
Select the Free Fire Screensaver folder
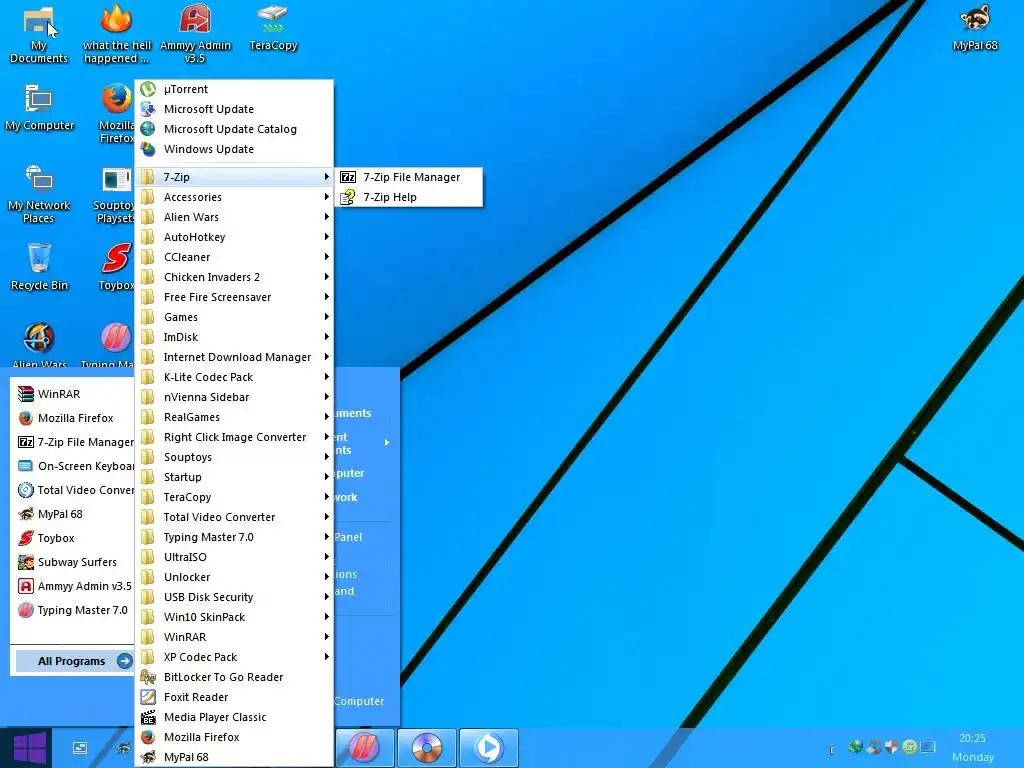[234, 297]
